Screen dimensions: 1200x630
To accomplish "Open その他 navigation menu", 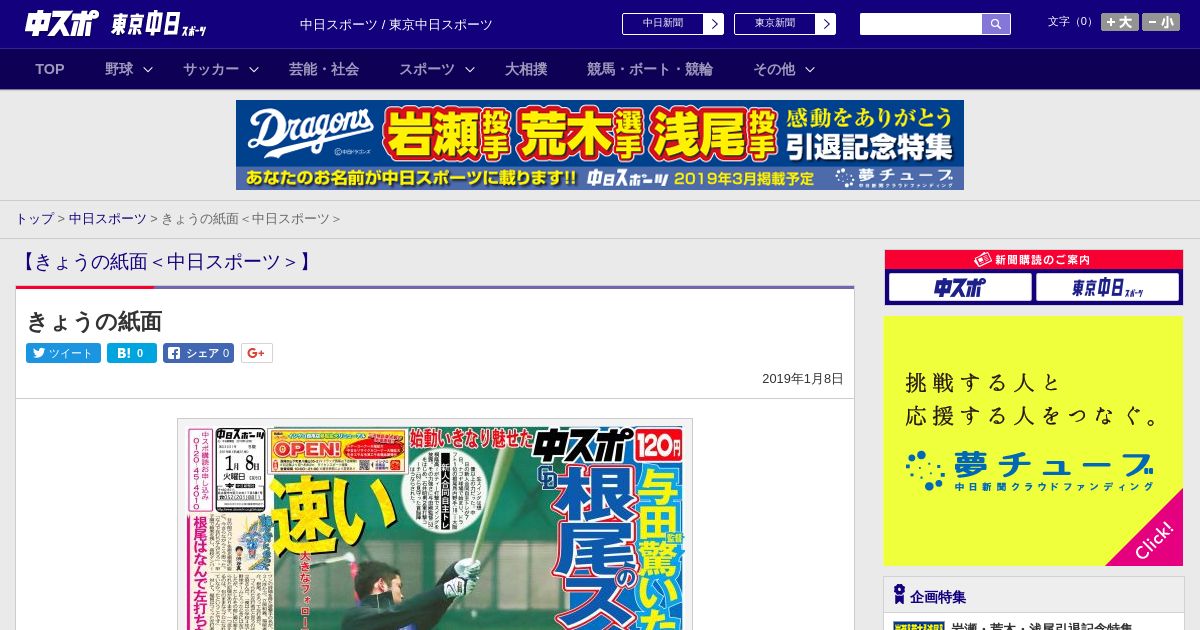I will [x=774, y=69].
